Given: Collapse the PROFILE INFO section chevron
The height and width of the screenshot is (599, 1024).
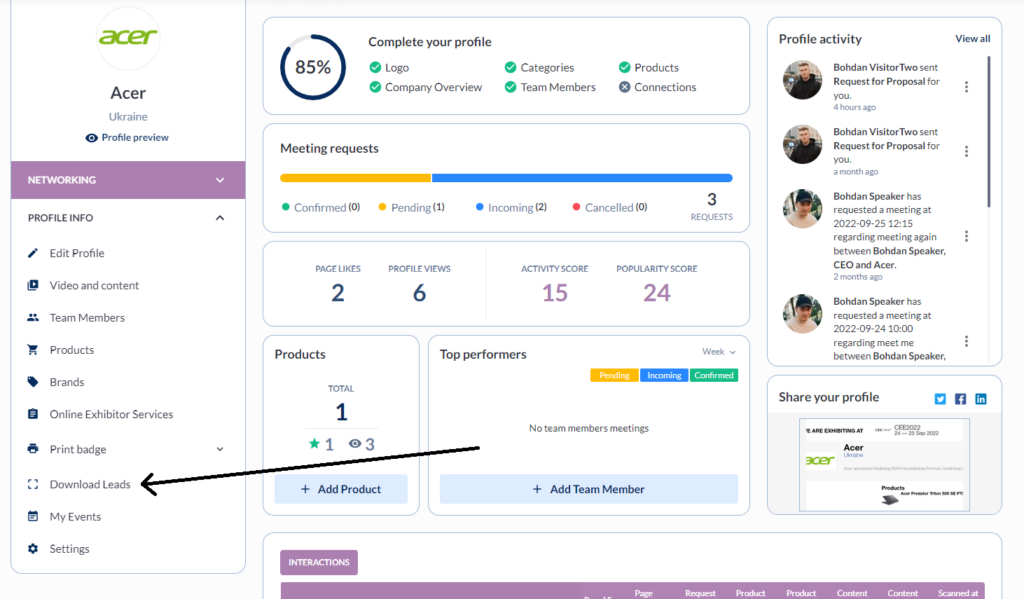Looking at the screenshot, I should [220, 218].
